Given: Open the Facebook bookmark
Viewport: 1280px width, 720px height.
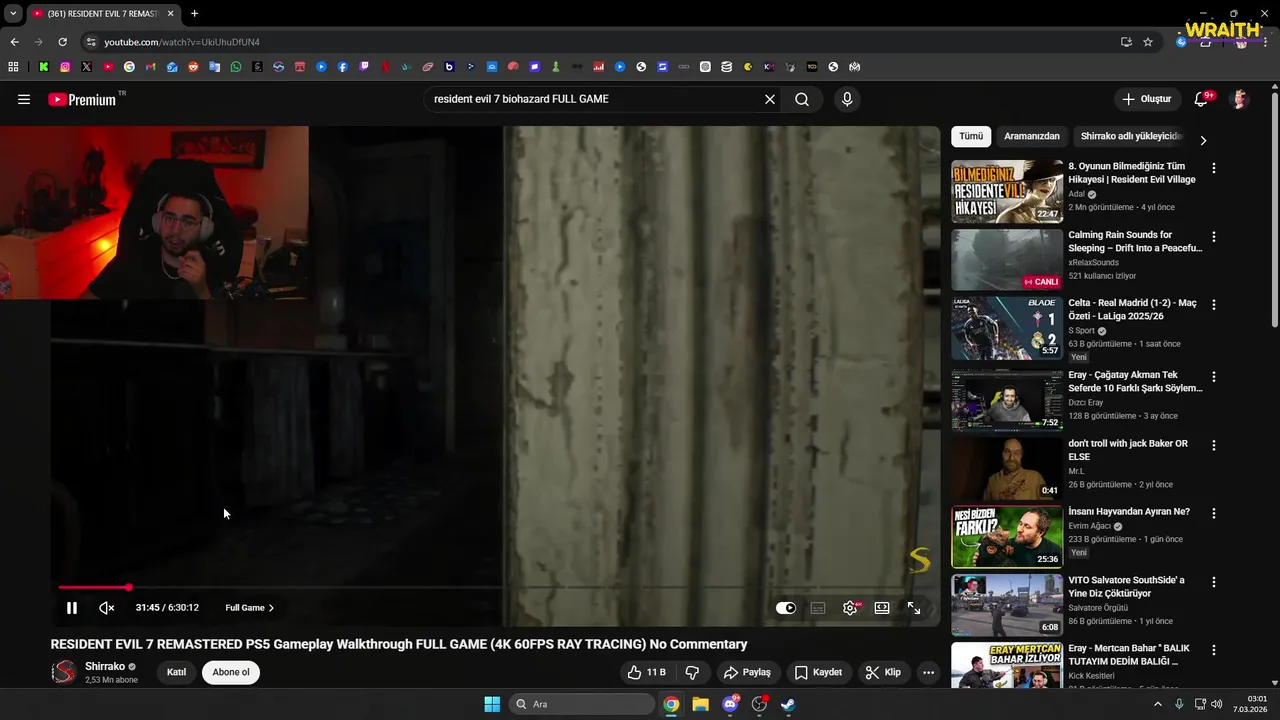Looking at the screenshot, I should (343, 67).
